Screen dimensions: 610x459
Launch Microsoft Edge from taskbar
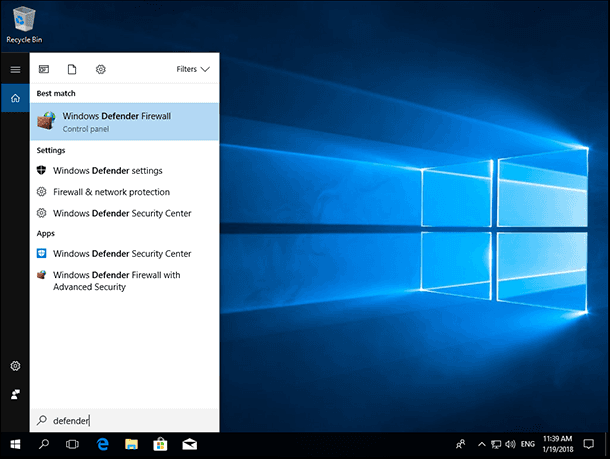[103, 444]
